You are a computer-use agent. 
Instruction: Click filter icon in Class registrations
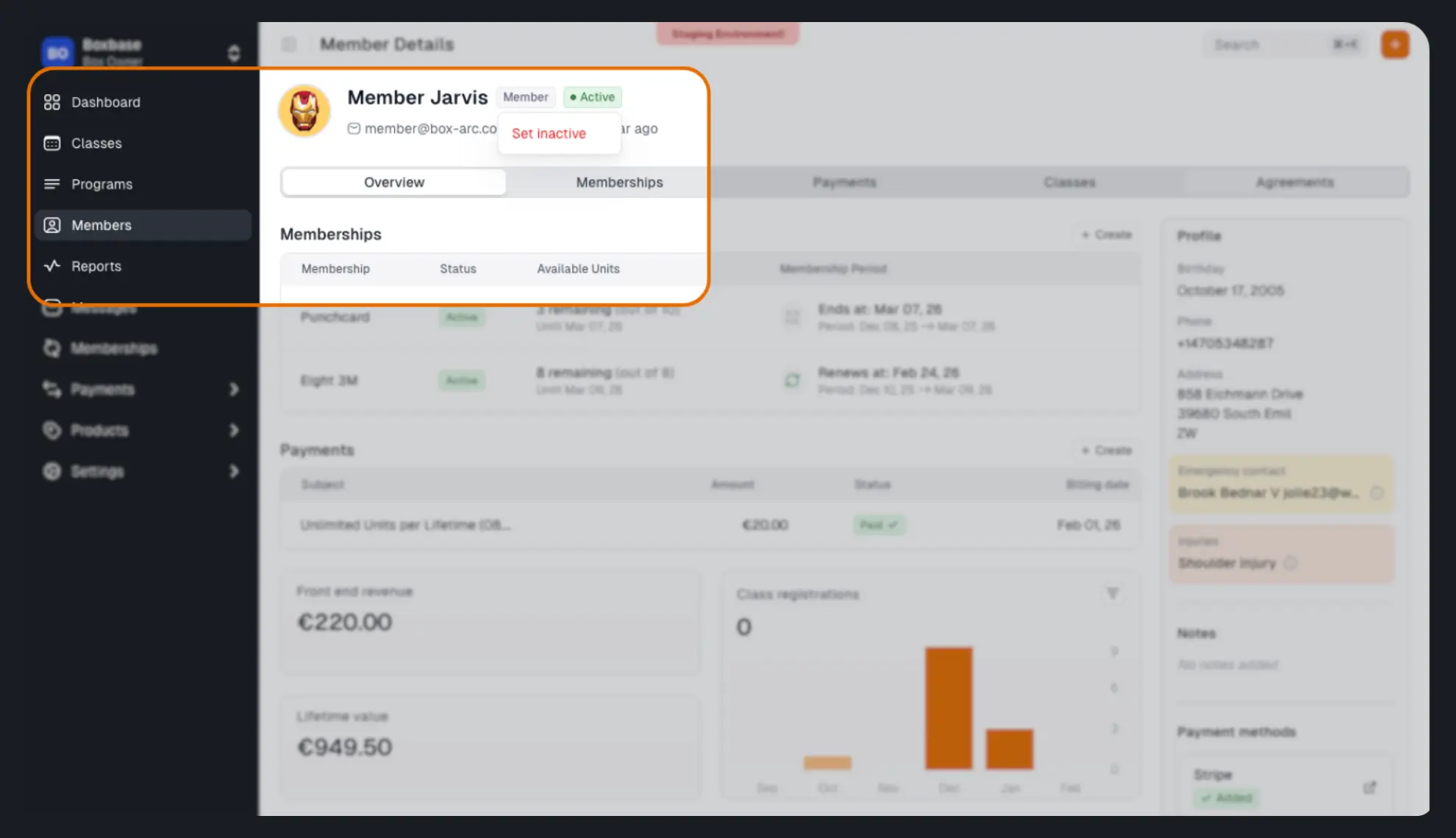[1113, 593]
